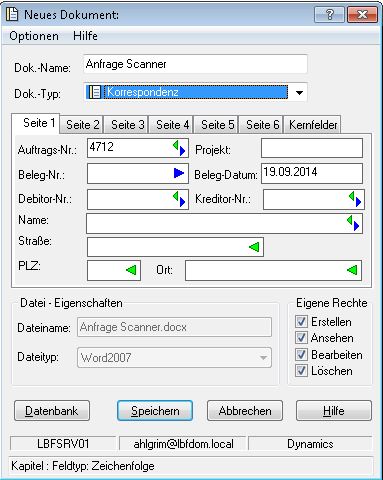This screenshot has height=480, width=383.
Task: Uncheck the Löschen checkbox
Action: [301, 370]
